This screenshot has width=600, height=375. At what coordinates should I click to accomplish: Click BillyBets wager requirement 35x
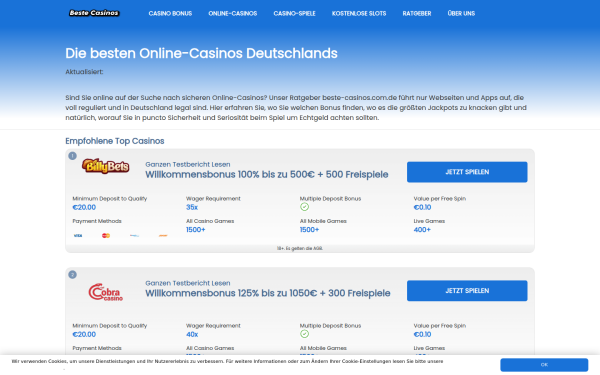pyautogui.click(x=192, y=207)
